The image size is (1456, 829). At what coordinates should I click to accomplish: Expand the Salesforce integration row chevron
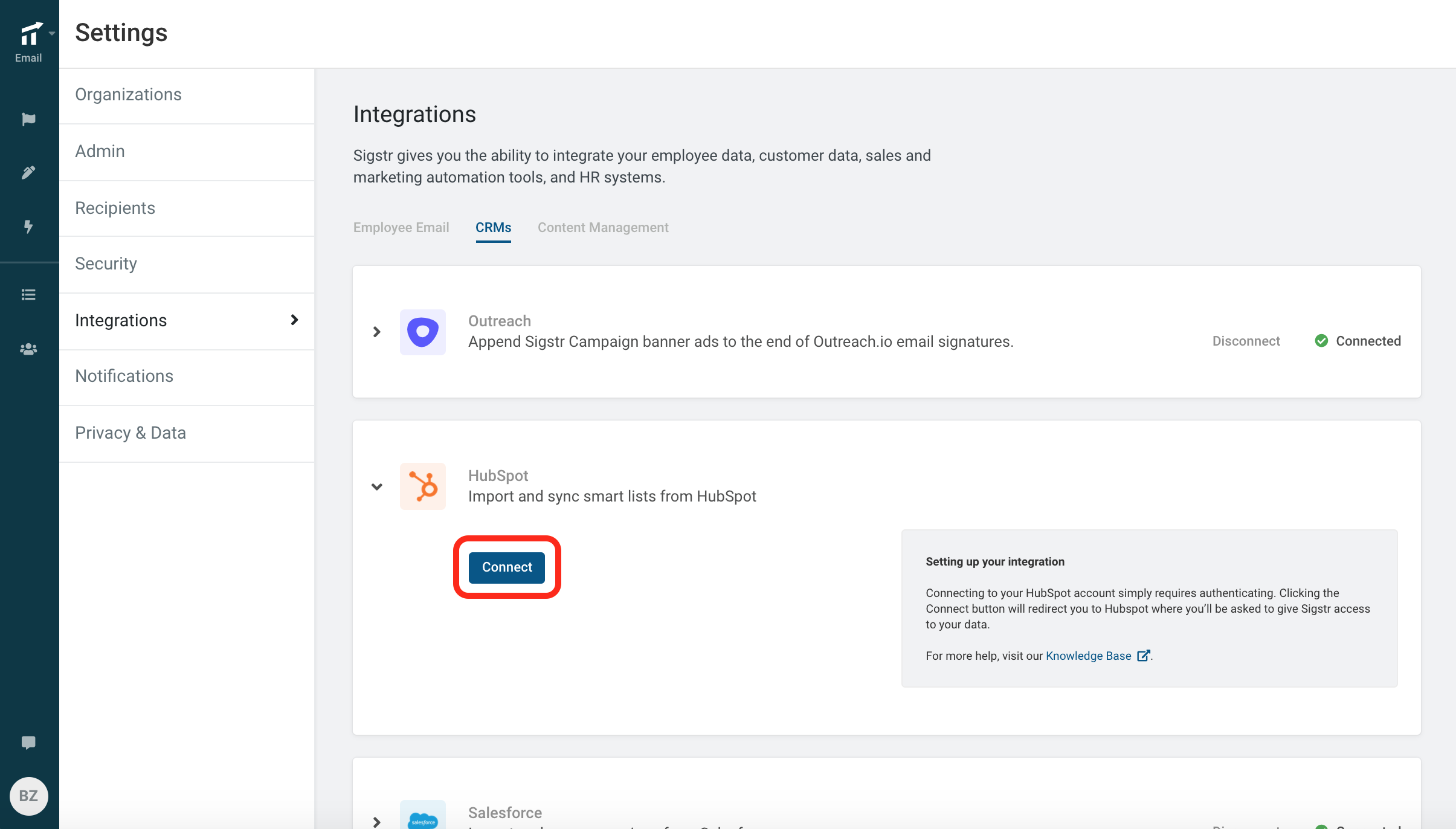click(376, 822)
